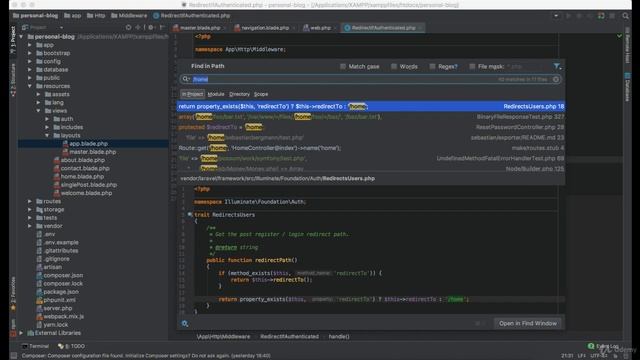This screenshot has height=360, width=640.
Task: Open the Database tool window on right strip
Action: 627,87
